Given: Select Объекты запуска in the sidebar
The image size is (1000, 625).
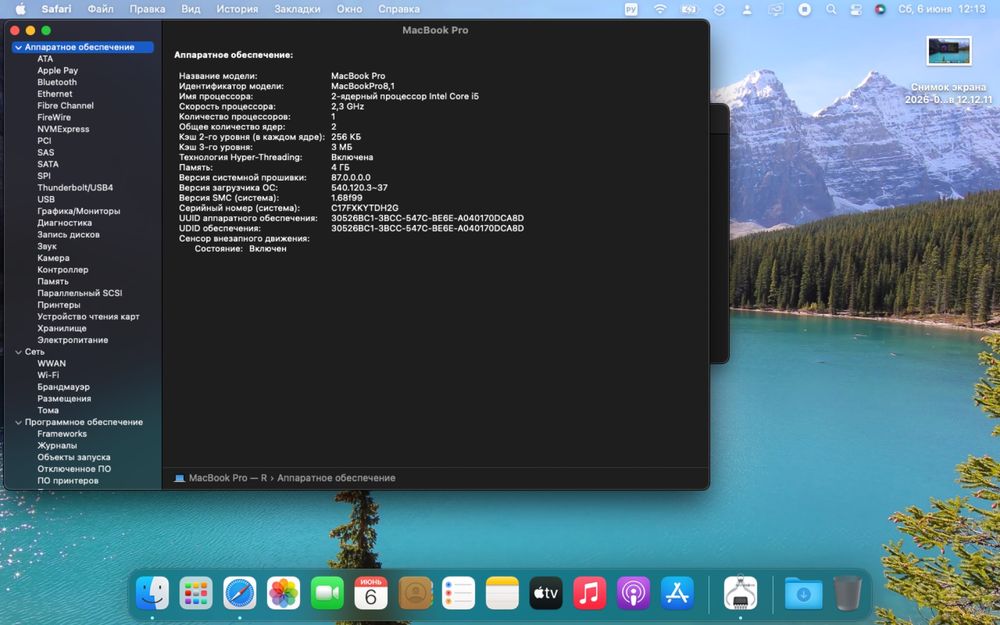Looking at the screenshot, I should 73,457.
